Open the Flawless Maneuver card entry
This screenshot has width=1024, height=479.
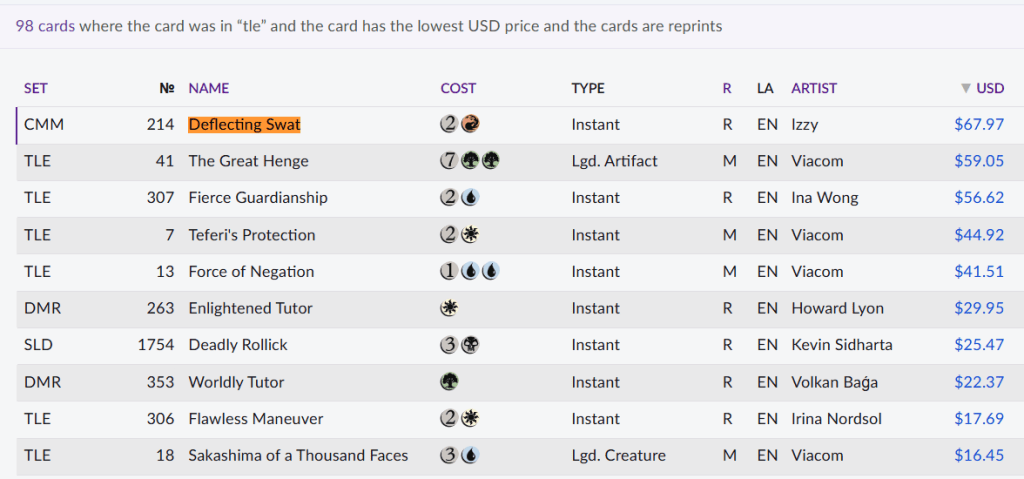point(256,419)
